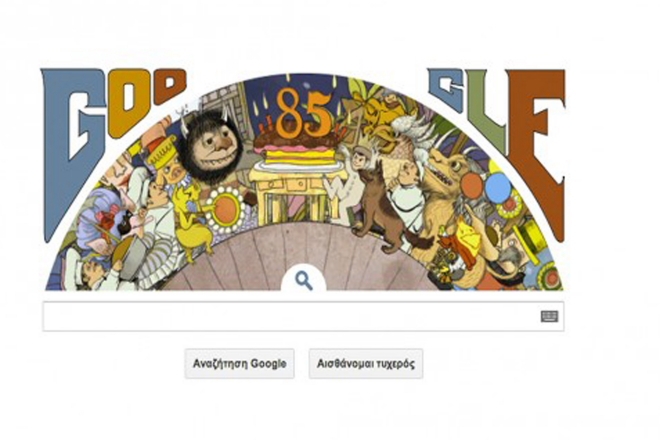660x440 pixels.
Task: Click the blue balloon circle on the right
Action: pyautogui.click(x=498, y=187)
